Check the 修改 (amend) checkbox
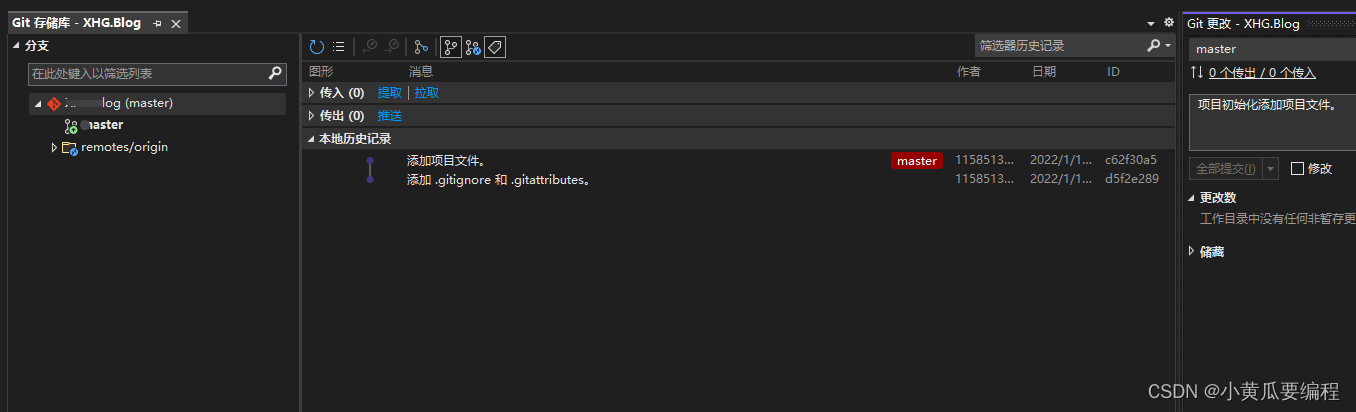Screen dimensions: 1356x412 click(1298, 168)
